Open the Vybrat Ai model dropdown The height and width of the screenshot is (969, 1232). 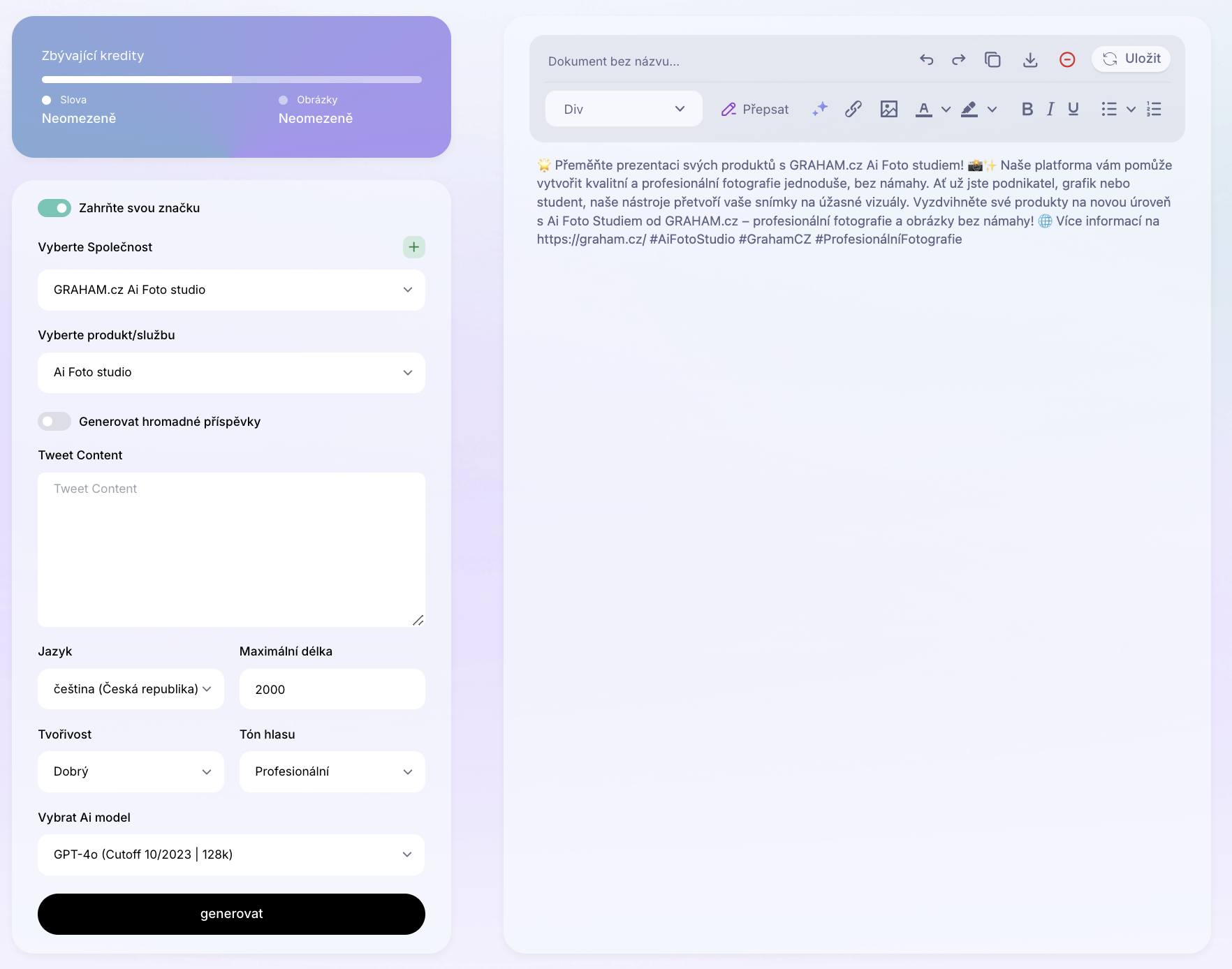point(231,855)
